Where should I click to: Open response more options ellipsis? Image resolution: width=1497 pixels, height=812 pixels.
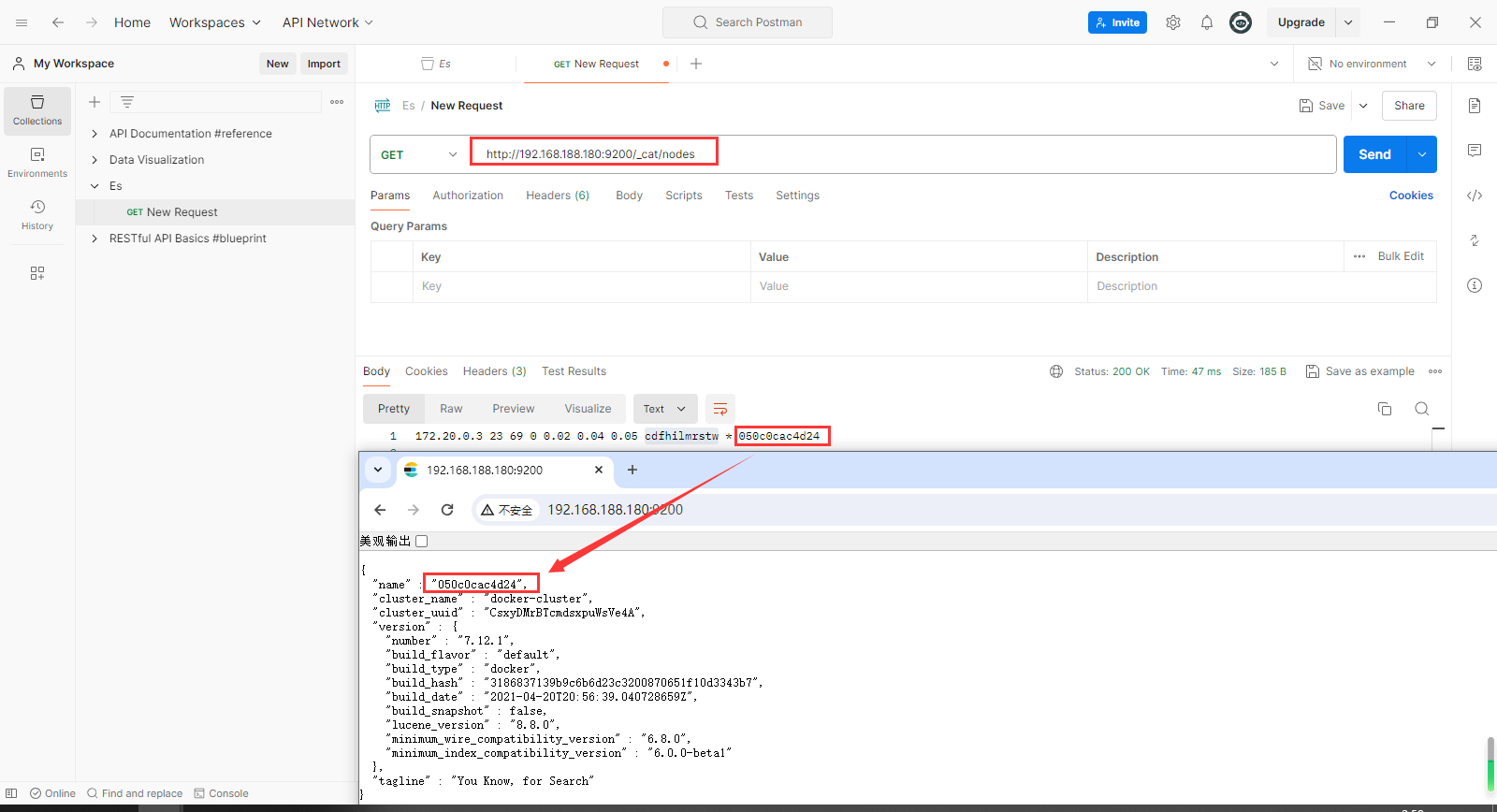[x=1435, y=371]
